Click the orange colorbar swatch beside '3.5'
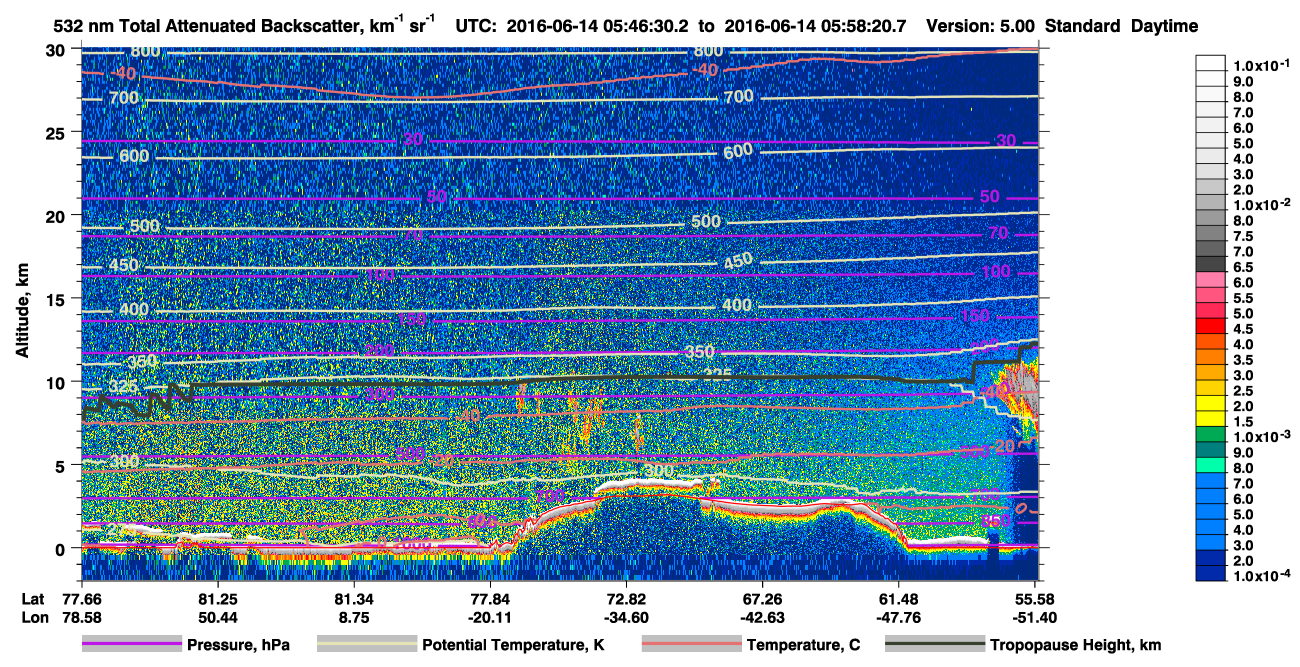Viewport: 1300px width, 667px height. [1211, 358]
